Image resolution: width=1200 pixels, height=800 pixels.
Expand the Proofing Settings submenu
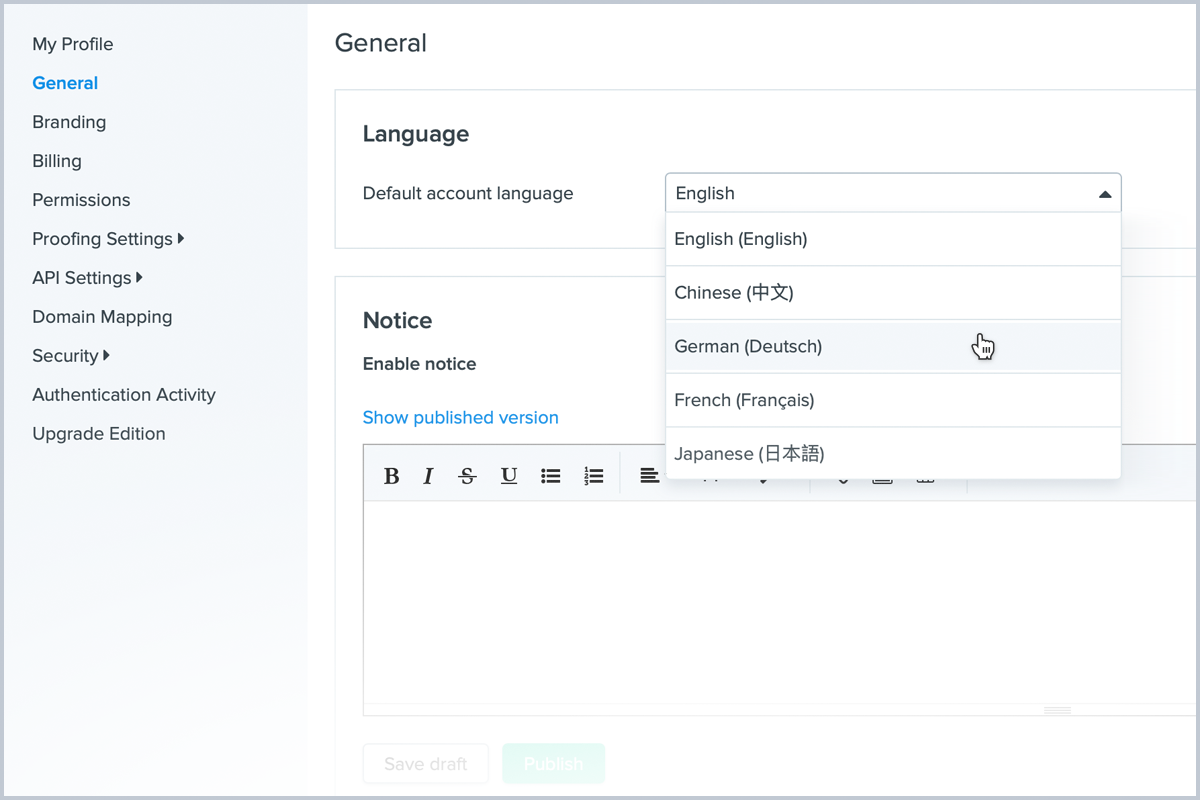[x=108, y=239]
